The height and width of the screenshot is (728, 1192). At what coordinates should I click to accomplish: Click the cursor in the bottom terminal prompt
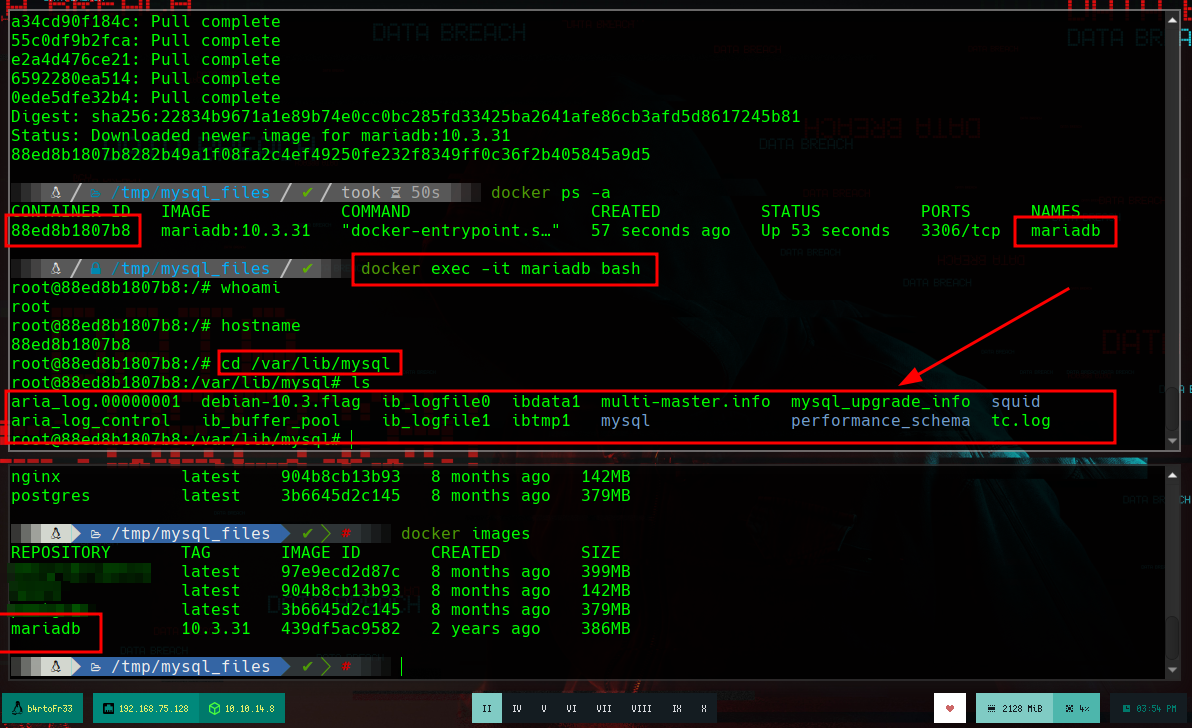(401, 666)
